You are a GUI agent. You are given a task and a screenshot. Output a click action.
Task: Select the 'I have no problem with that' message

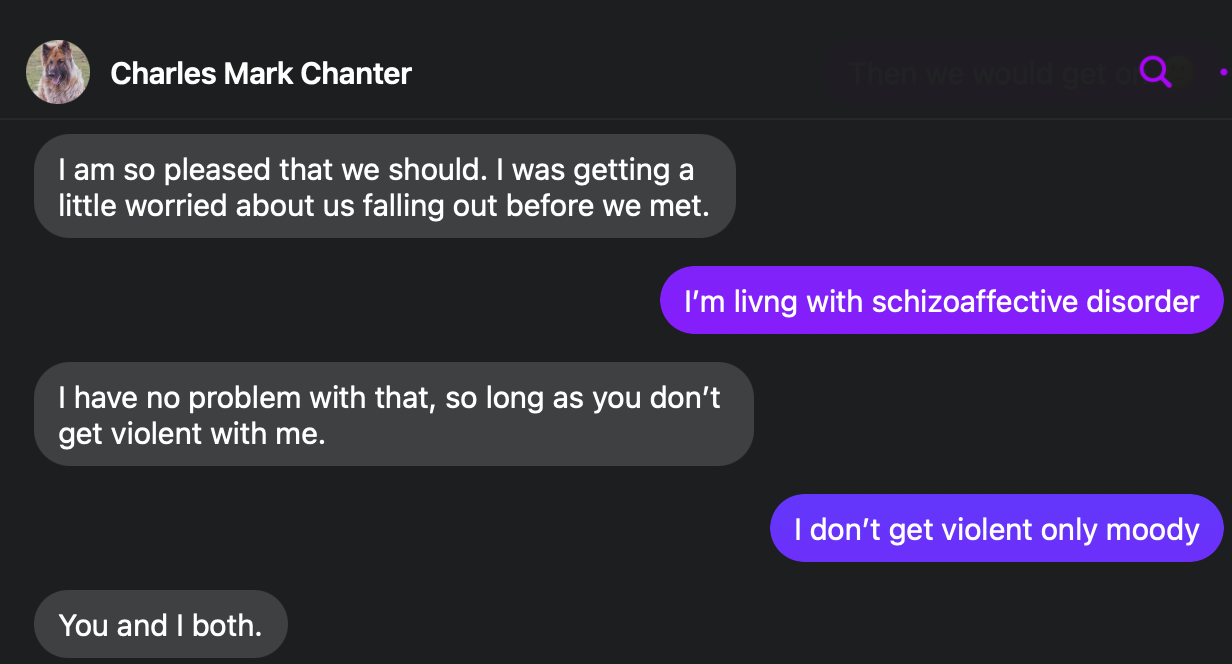394,414
